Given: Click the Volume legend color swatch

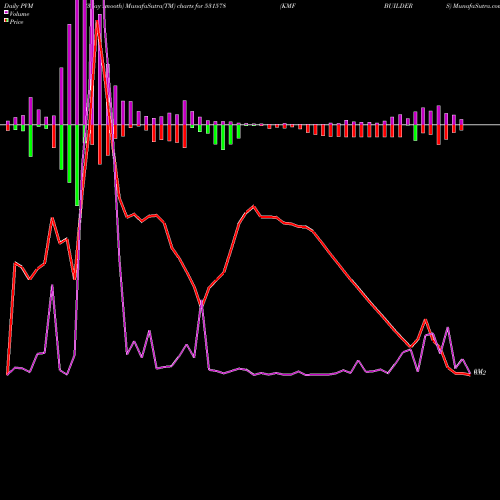Looking at the screenshot, I should pos(6,12).
